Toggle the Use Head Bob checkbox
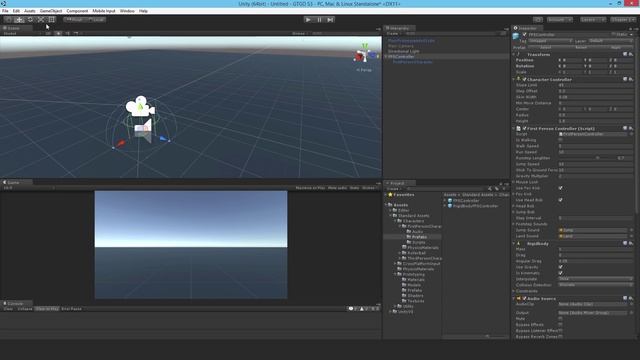 (x=560, y=200)
